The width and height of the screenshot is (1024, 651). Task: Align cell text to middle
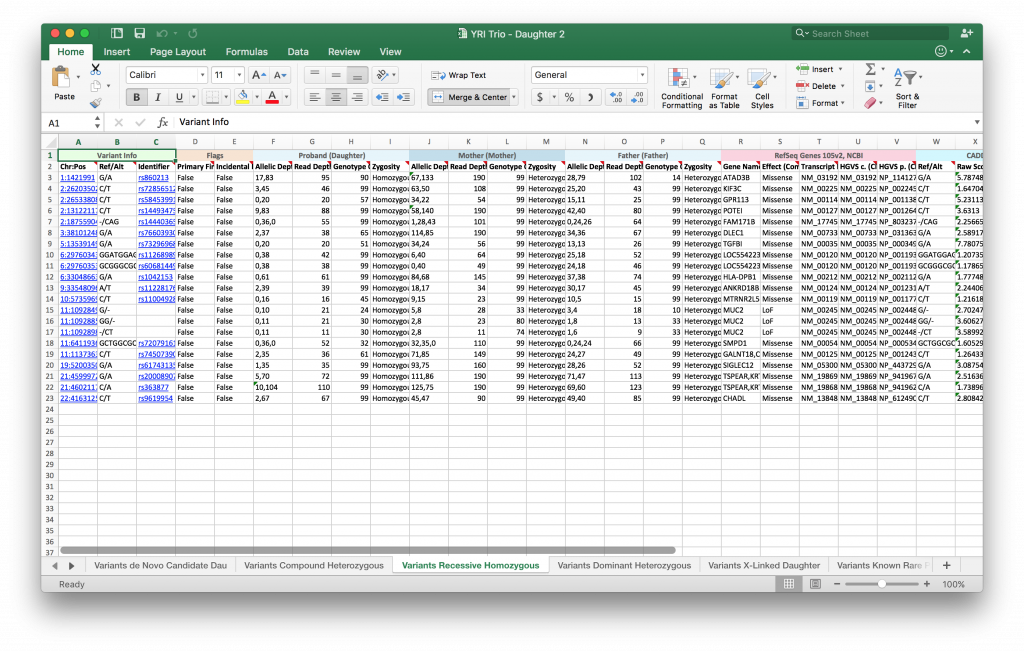[x=336, y=75]
